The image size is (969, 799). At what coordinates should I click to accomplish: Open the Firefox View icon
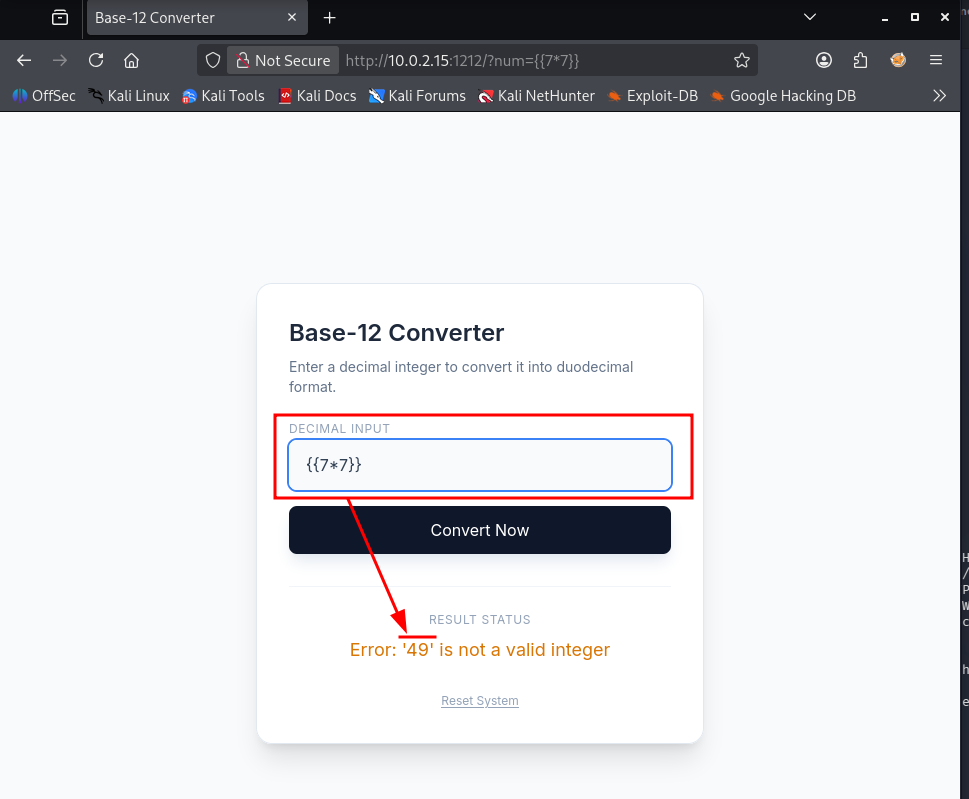(x=60, y=17)
